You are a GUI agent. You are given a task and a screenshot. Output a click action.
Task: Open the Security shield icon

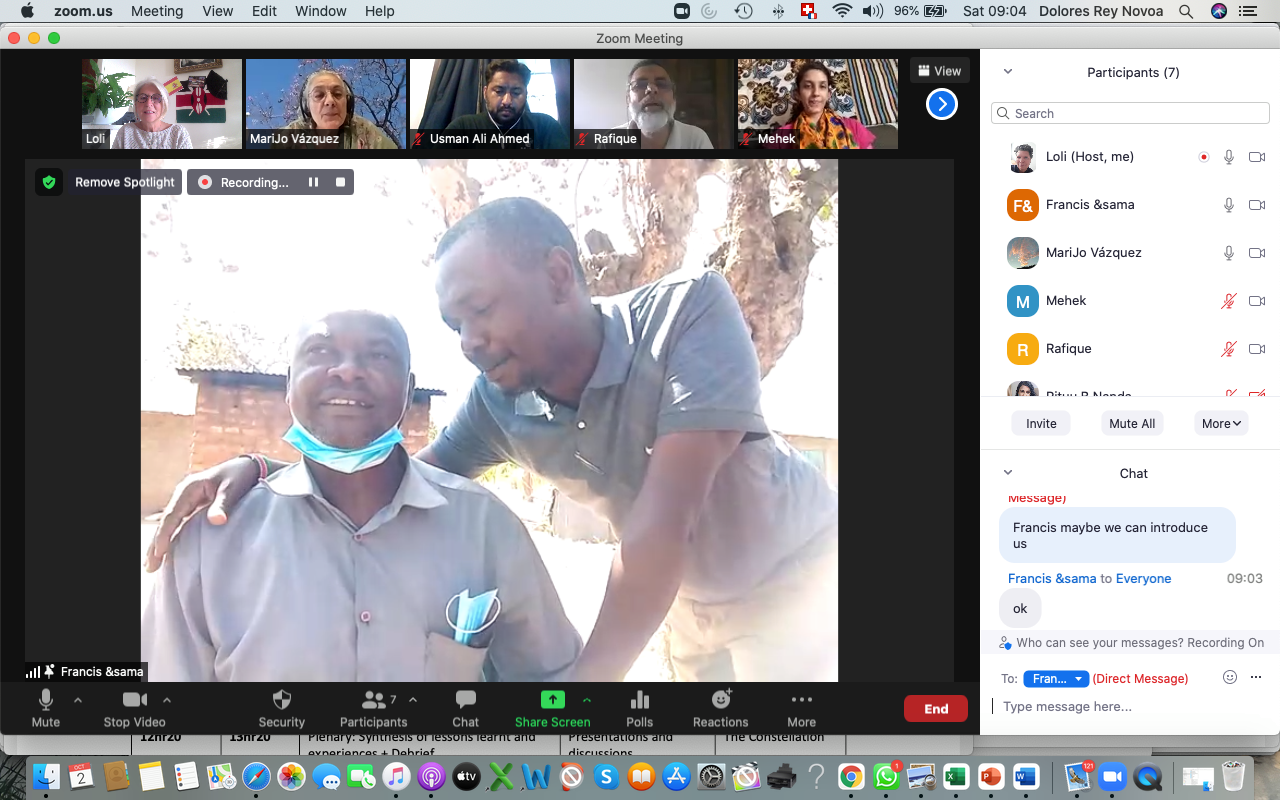click(x=281, y=700)
